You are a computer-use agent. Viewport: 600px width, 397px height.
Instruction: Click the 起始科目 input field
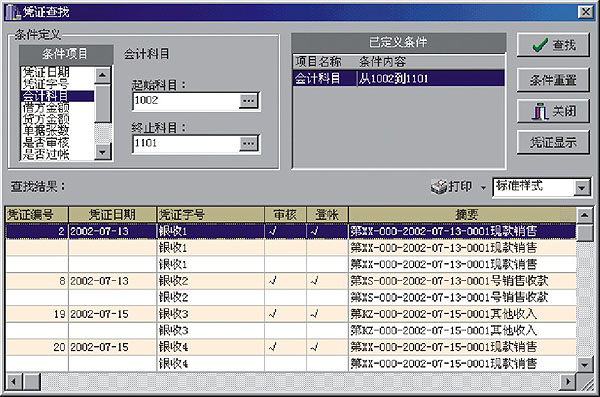[x=186, y=101]
